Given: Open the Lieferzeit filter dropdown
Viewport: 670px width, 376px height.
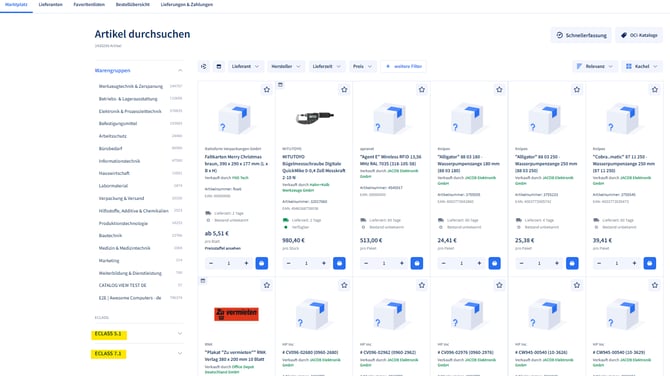Looking at the screenshot, I should (327, 66).
